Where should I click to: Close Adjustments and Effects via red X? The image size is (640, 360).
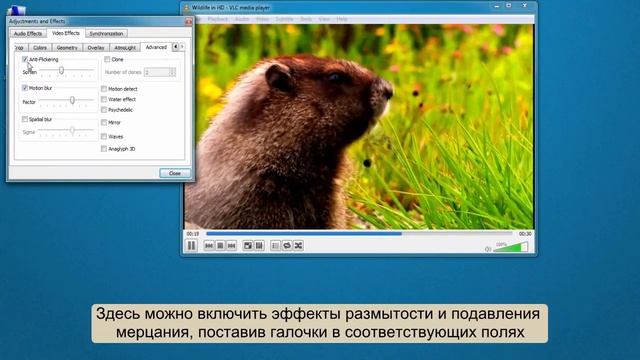[188, 21]
